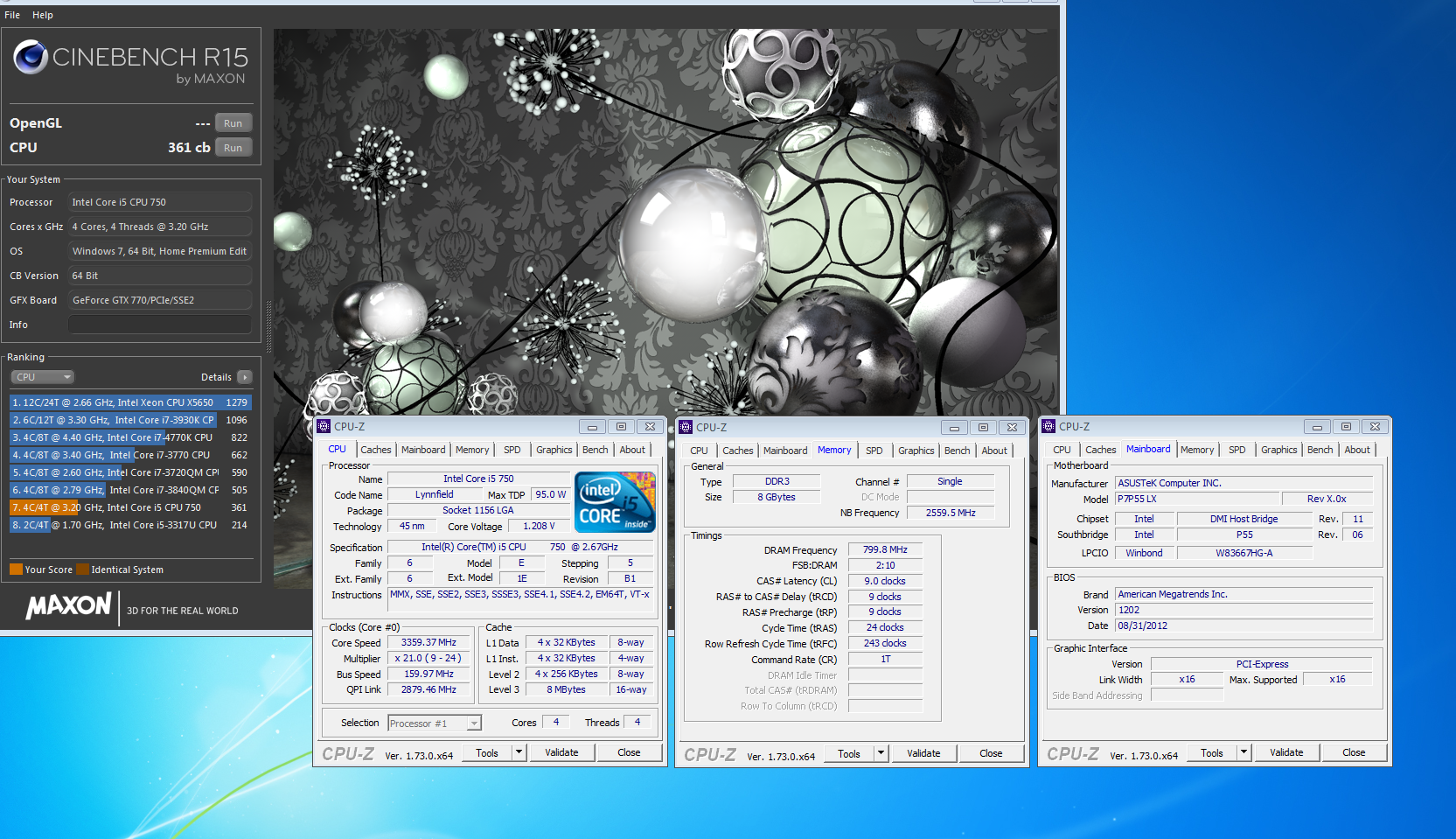Screen dimensions: 1456x839
Task: Click the GFX Board field GeForce GTX 770
Action: pyautogui.click(x=160, y=300)
